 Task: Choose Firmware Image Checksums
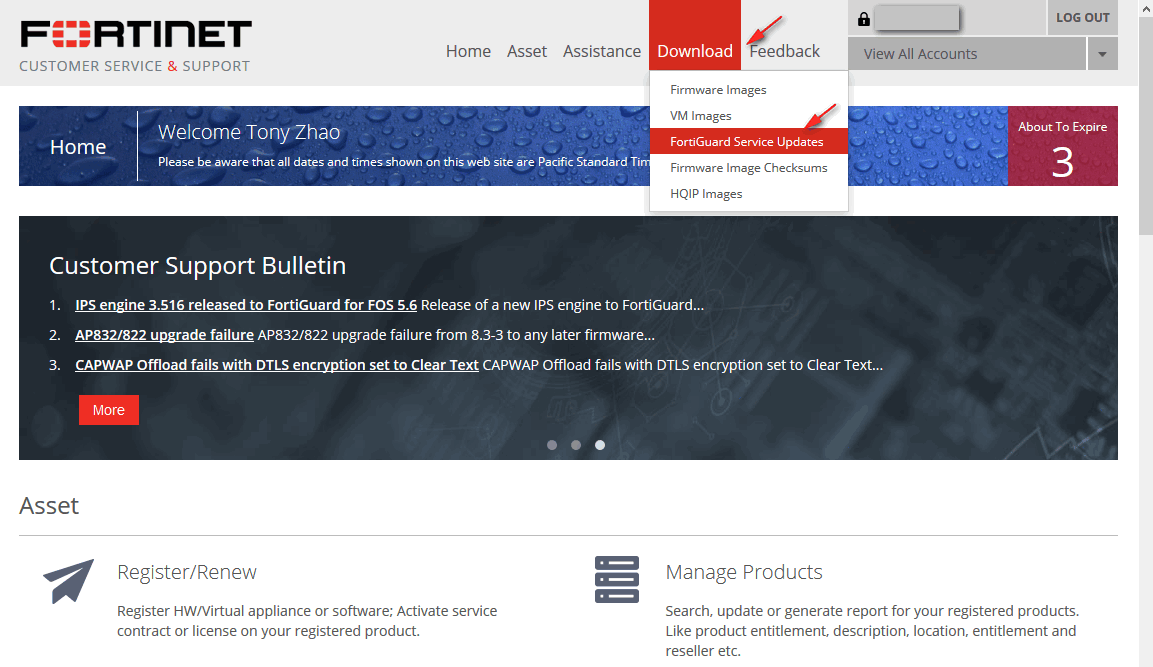click(x=749, y=168)
